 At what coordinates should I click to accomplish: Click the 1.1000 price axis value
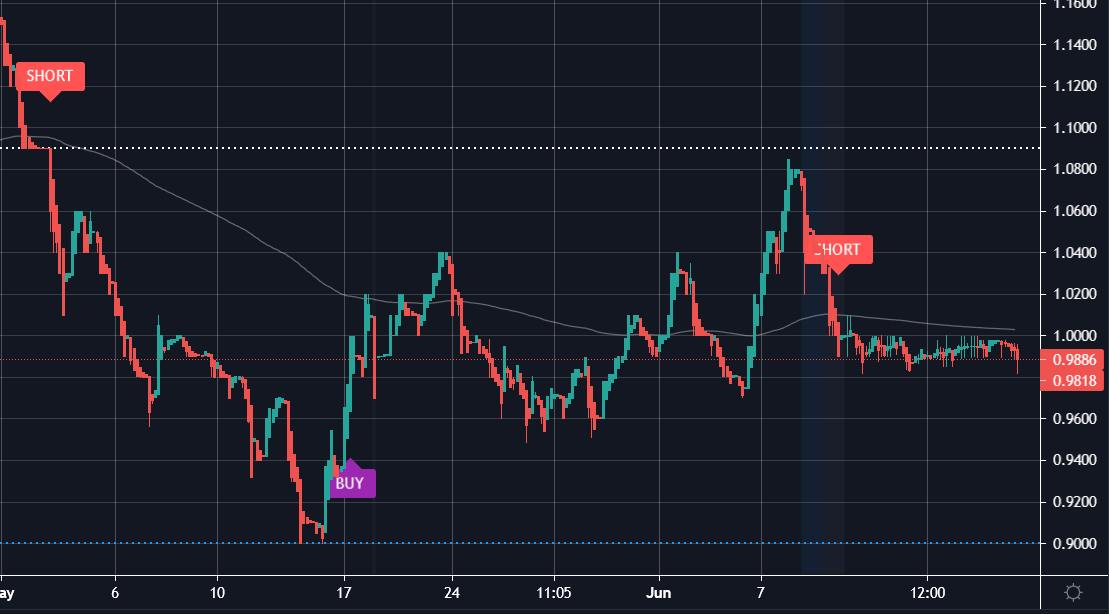tap(1075, 128)
